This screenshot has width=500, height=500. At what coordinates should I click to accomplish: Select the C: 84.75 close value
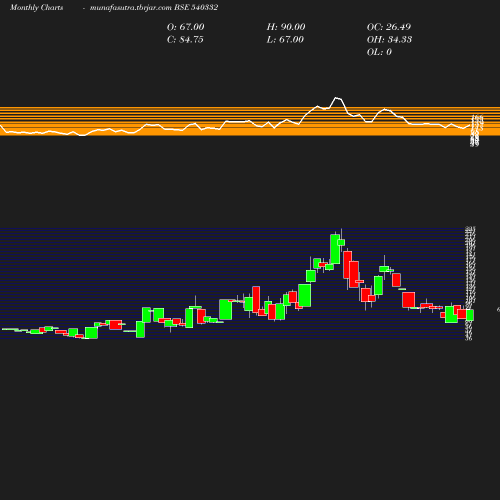pyautogui.click(x=185, y=40)
